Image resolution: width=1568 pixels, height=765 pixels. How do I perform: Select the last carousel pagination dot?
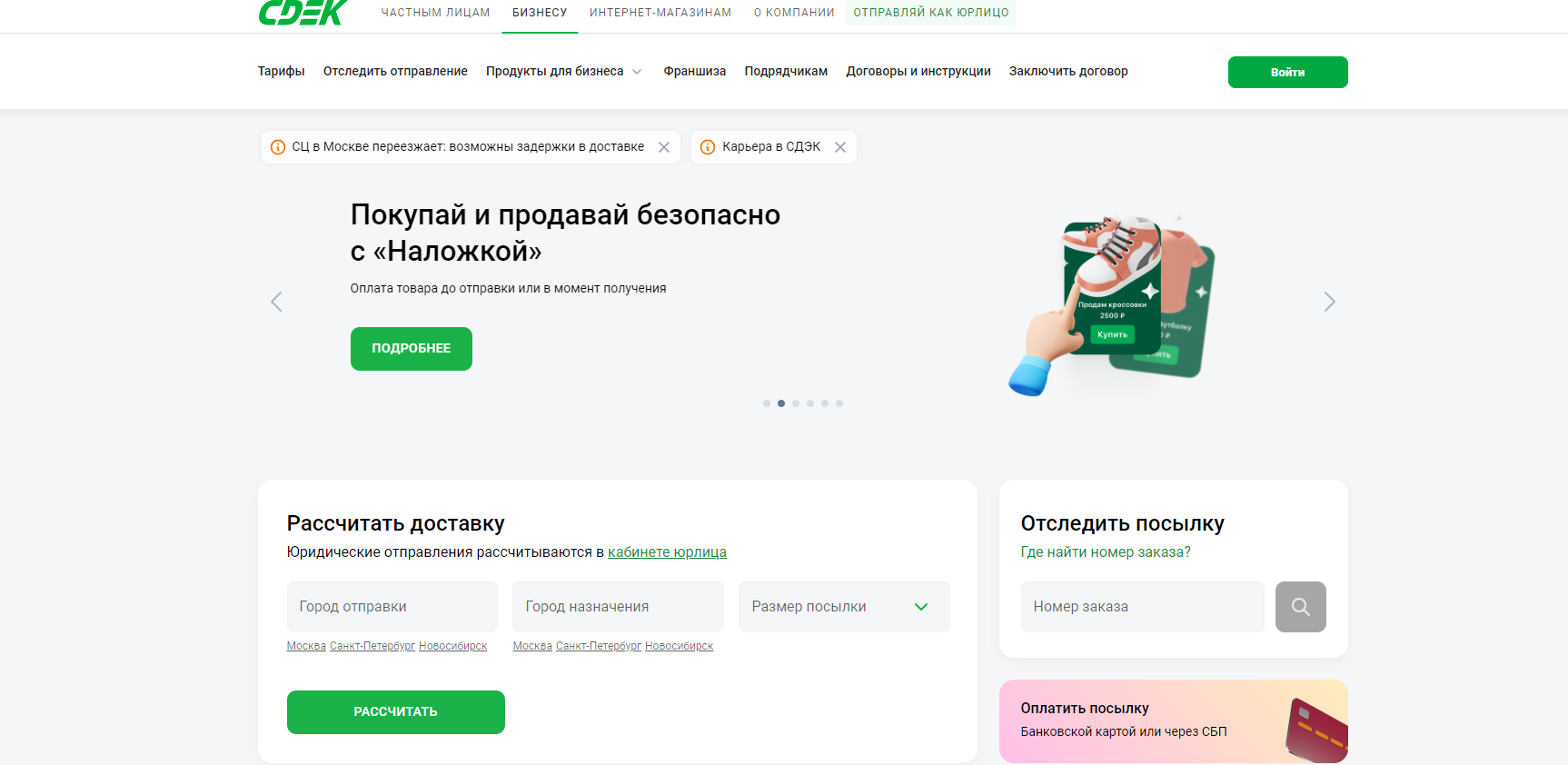point(839,403)
